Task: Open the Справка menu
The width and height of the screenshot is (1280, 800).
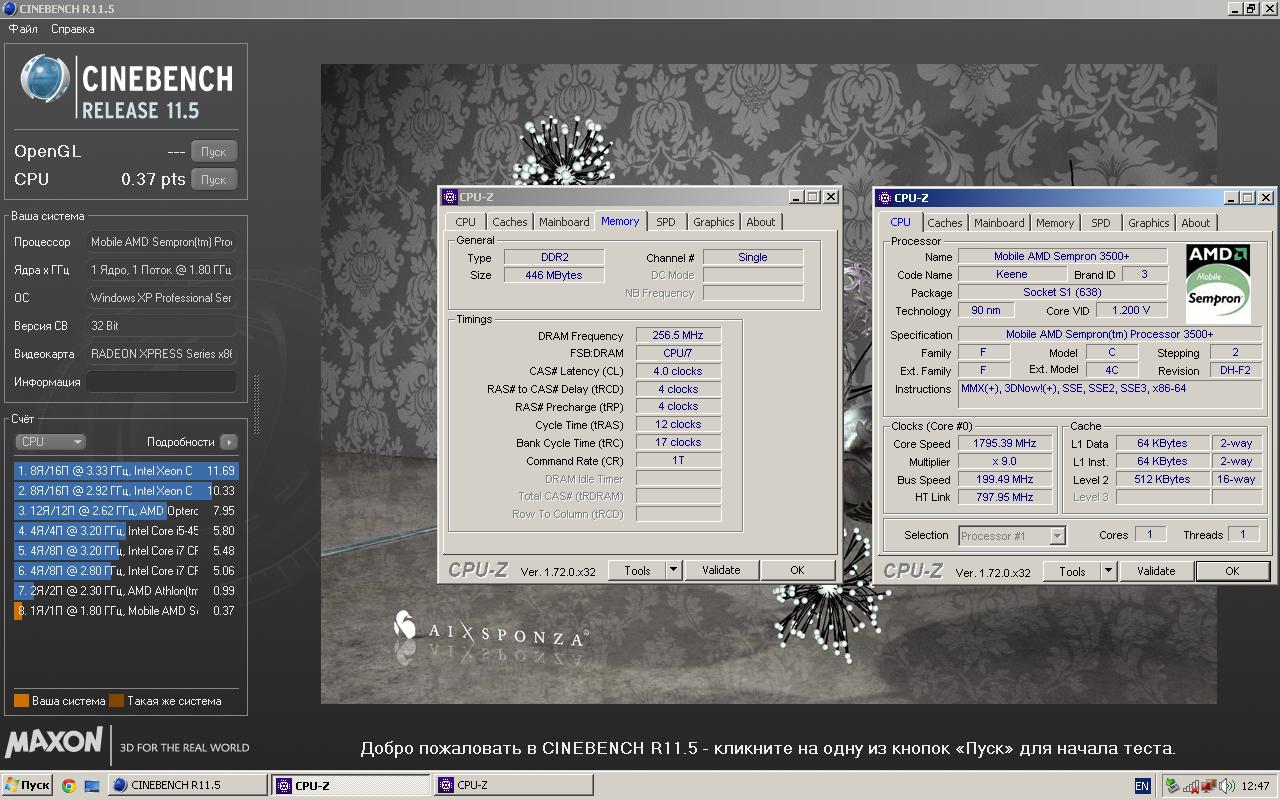Action: click(x=72, y=29)
